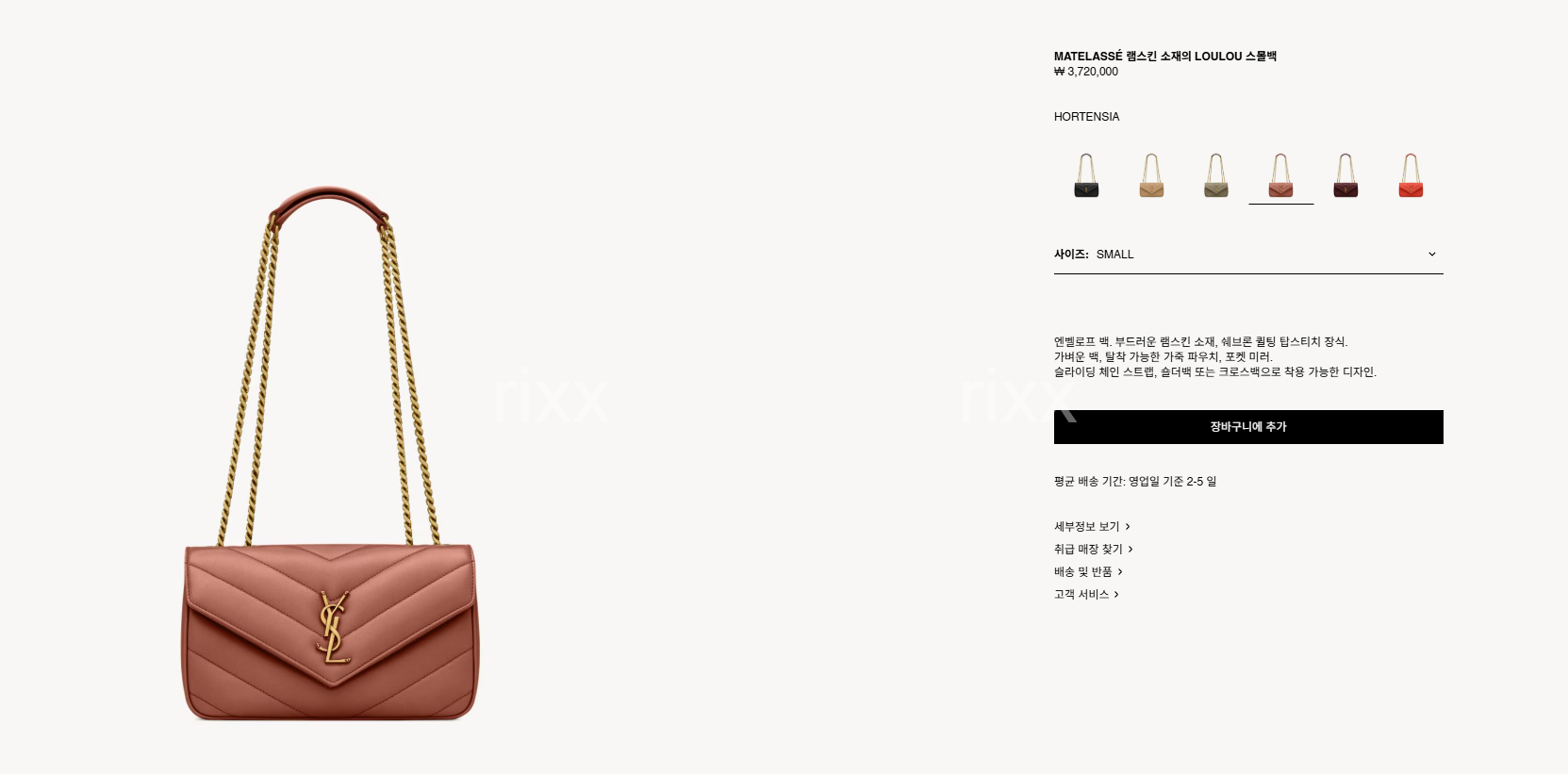Click the size dropdown chevron arrow

(1431, 255)
